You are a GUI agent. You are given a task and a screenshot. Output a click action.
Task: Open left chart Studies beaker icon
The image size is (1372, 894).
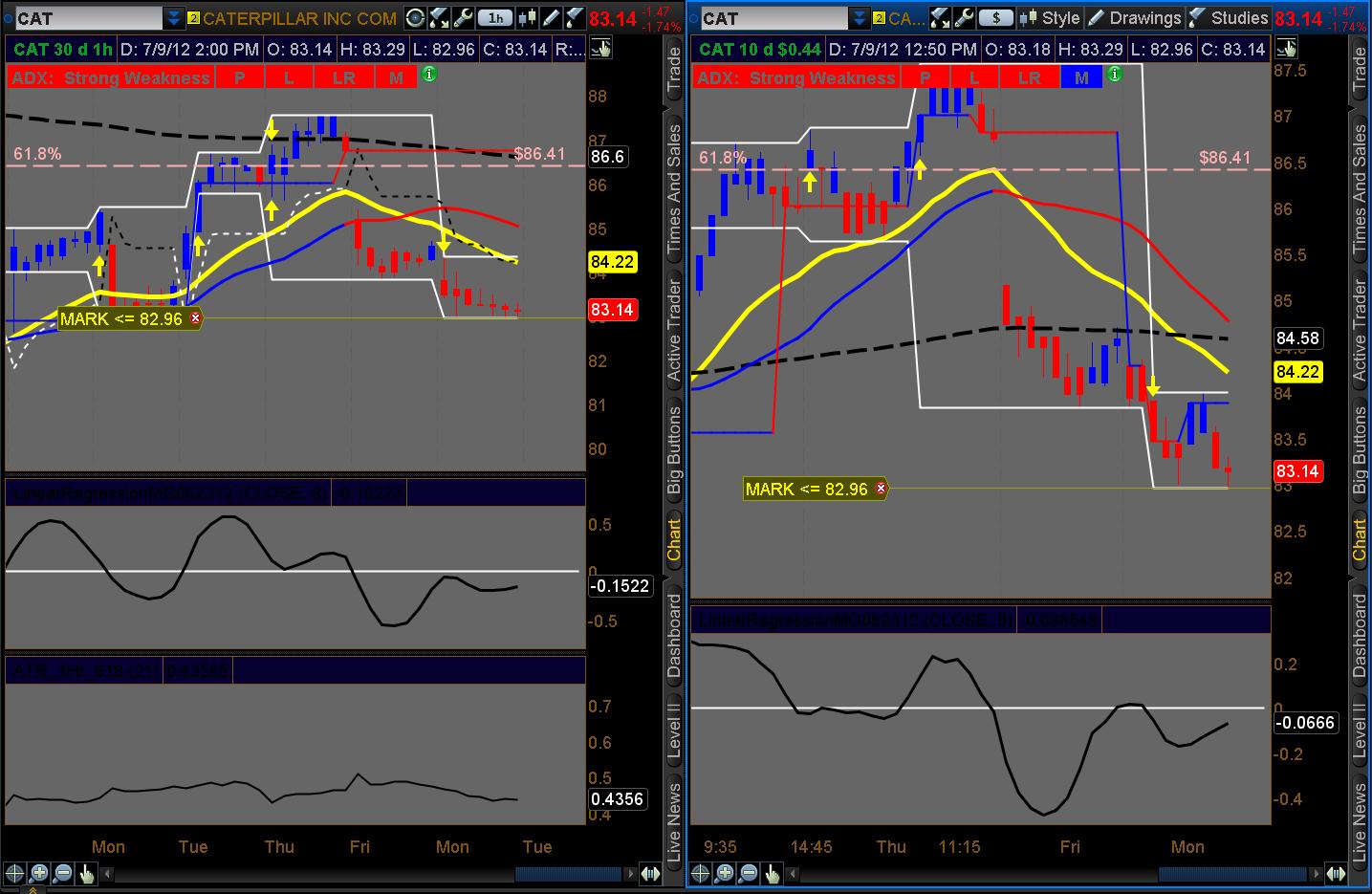tap(574, 17)
